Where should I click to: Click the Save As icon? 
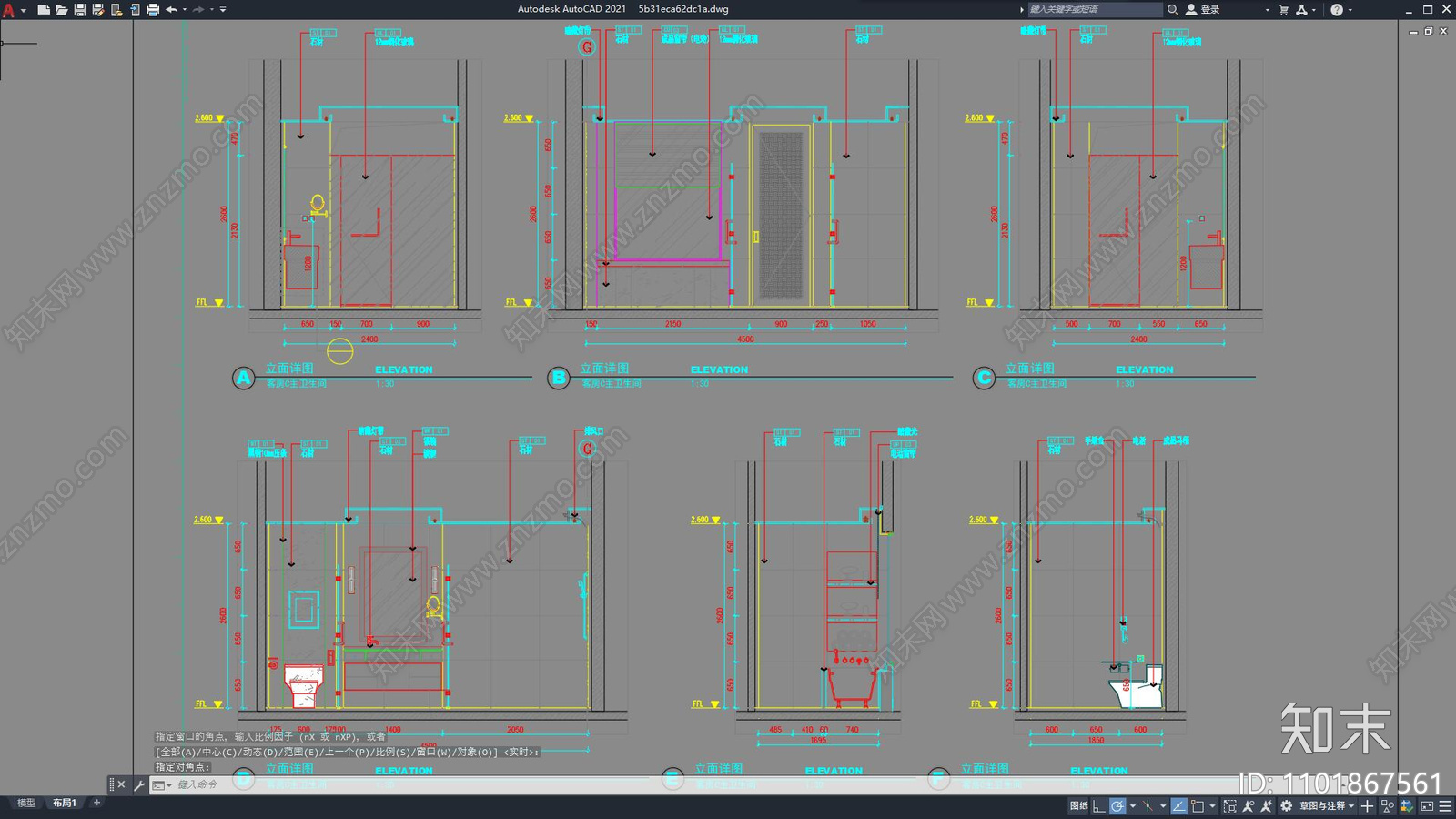pyautogui.click(x=98, y=10)
